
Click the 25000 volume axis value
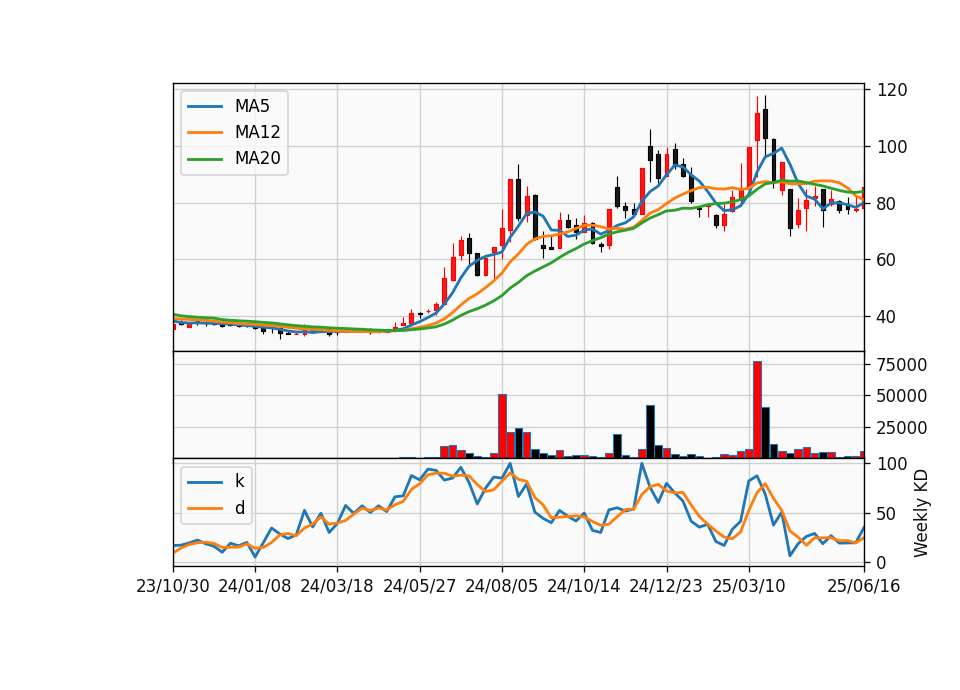pyautogui.click(x=902, y=428)
